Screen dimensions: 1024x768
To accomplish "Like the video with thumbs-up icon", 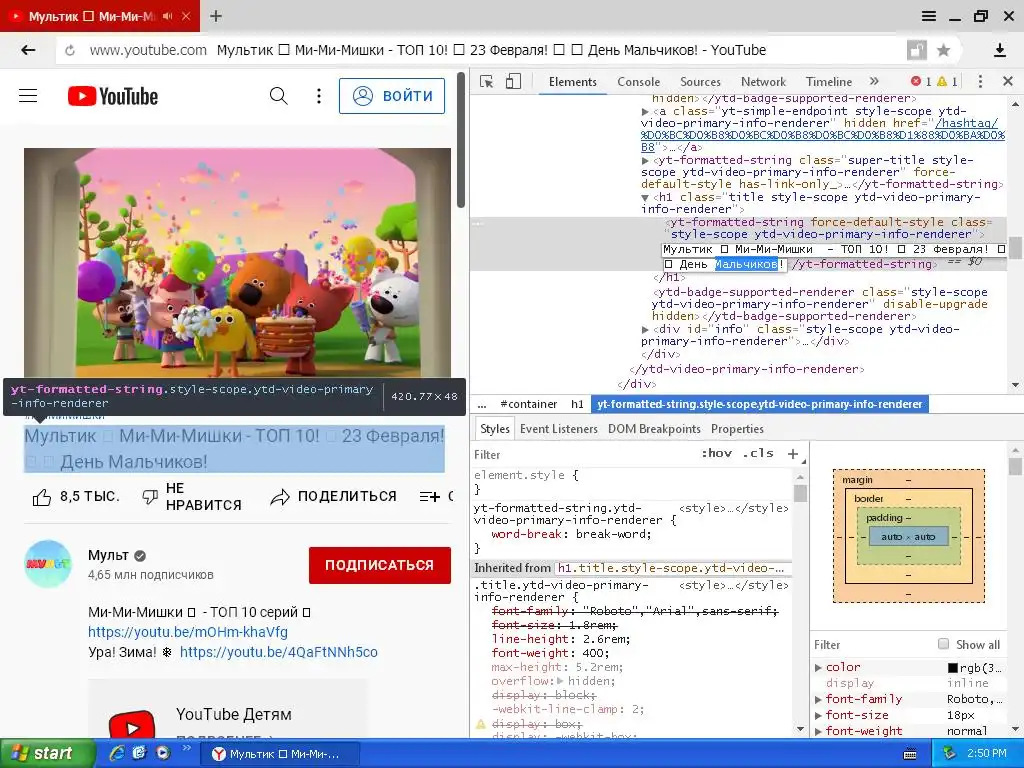I will click(x=42, y=497).
